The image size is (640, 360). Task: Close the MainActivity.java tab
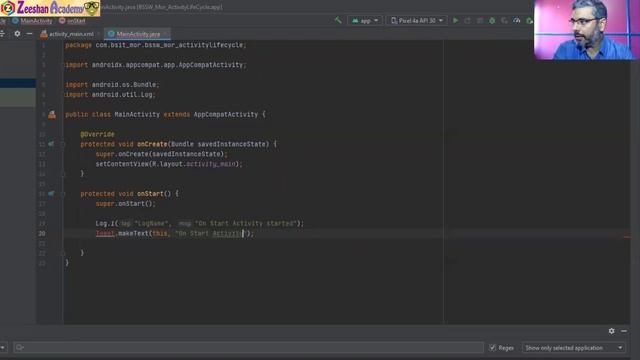click(166, 34)
